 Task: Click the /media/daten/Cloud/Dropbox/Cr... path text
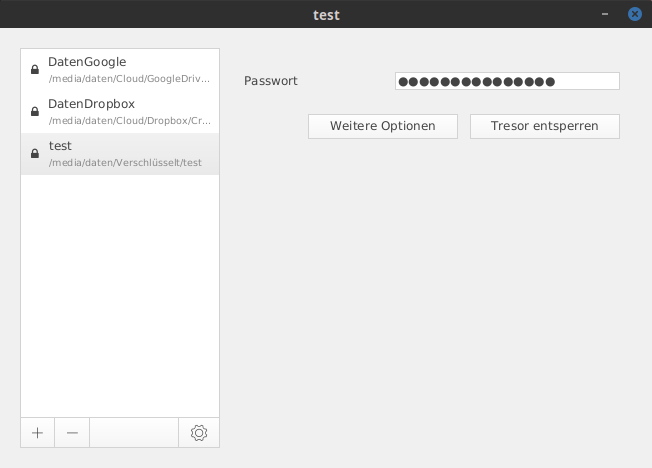point(130,121)
